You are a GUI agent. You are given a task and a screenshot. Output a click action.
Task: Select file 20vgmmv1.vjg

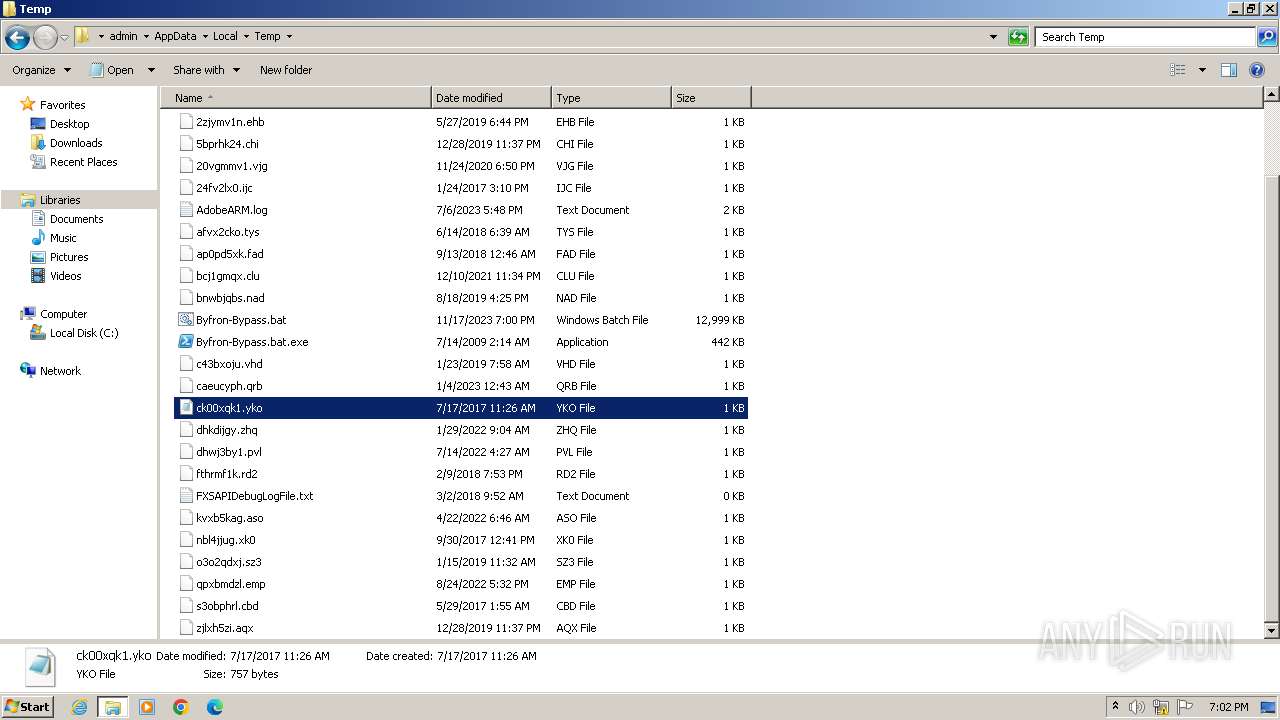[232, 166]
